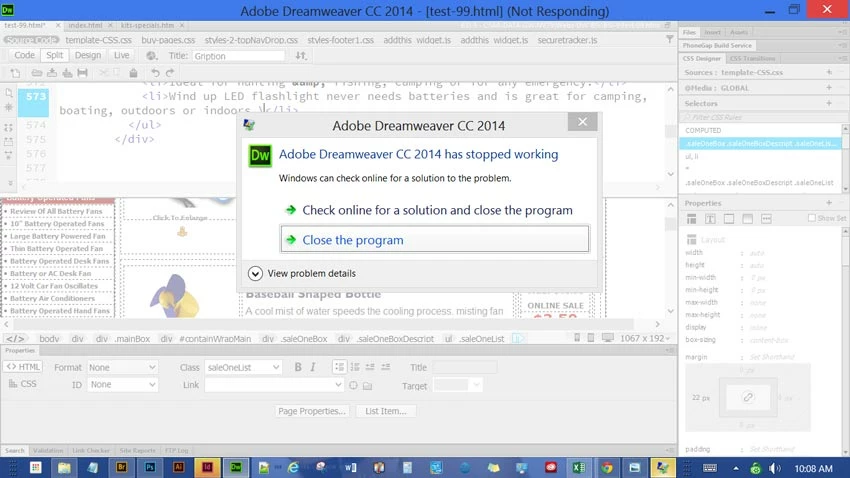
Task: Open the window size 1067 x 192 dropdown
Action: (645, 338)
